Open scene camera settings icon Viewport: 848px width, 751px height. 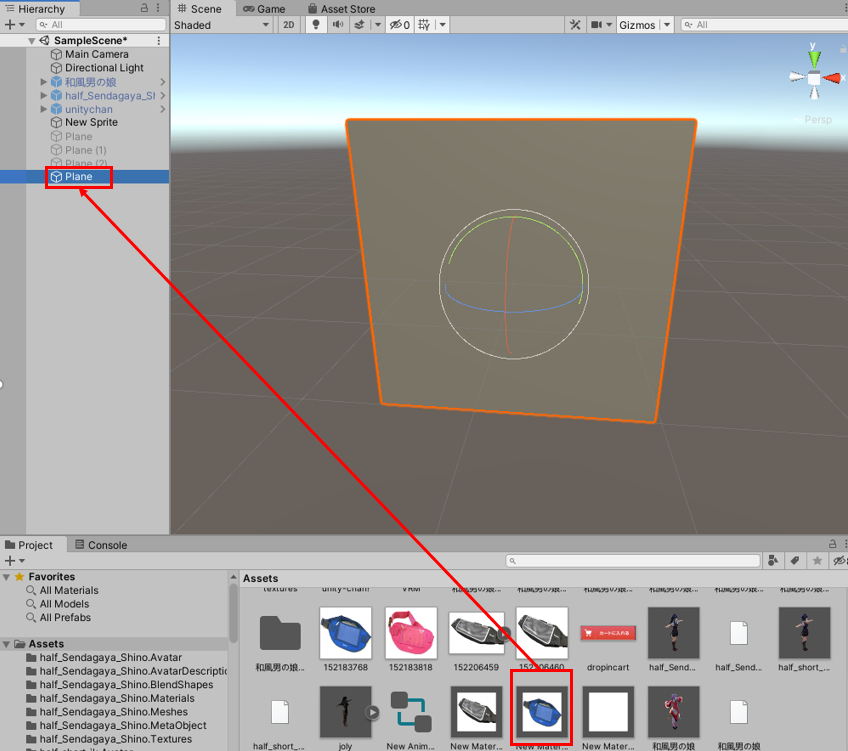(x=597, y=25)
